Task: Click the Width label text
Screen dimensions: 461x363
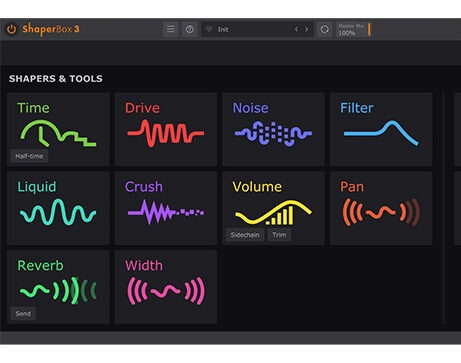Action: click(x=144, y=266)
